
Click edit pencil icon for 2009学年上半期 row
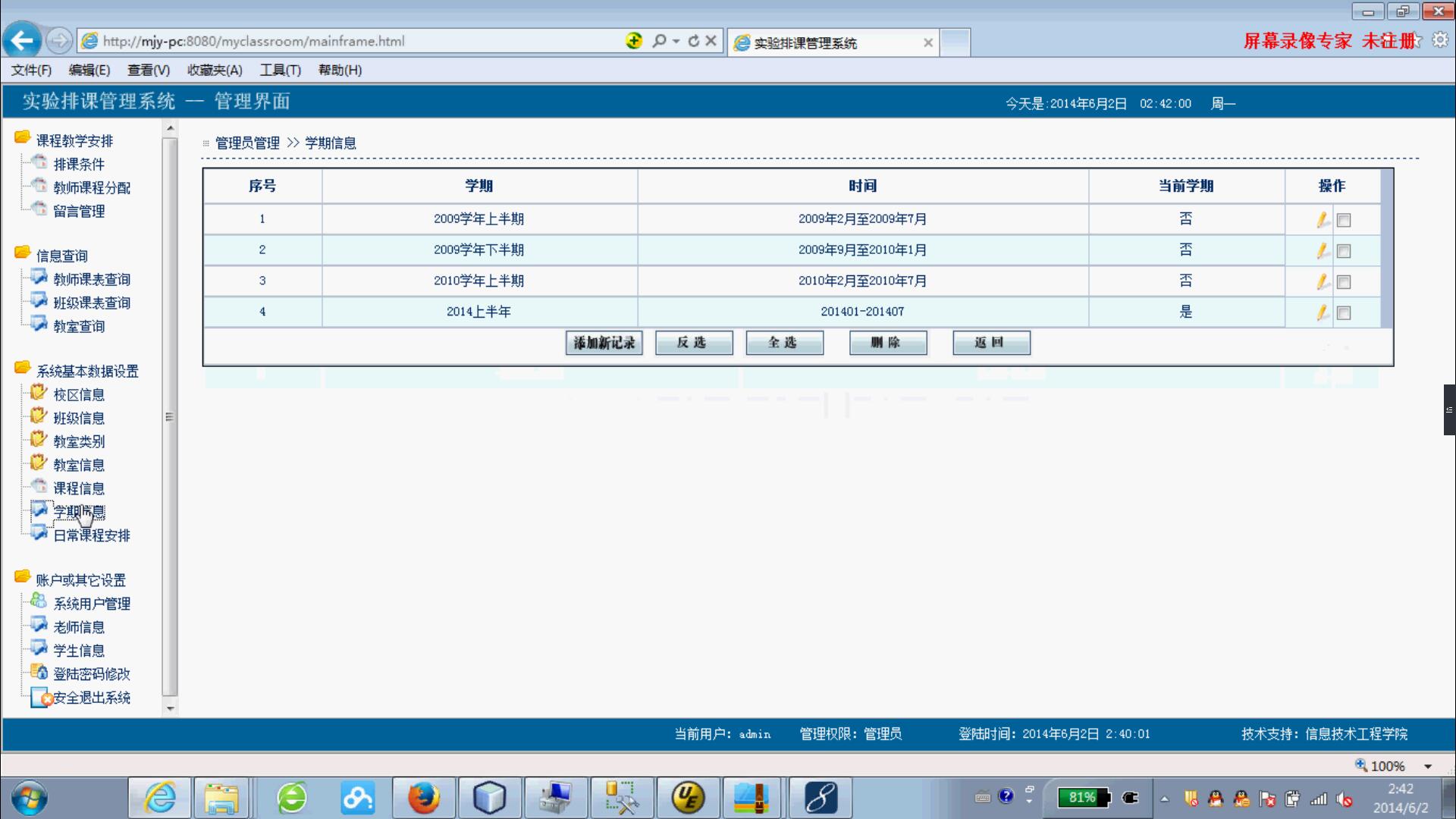point(1323,220)
